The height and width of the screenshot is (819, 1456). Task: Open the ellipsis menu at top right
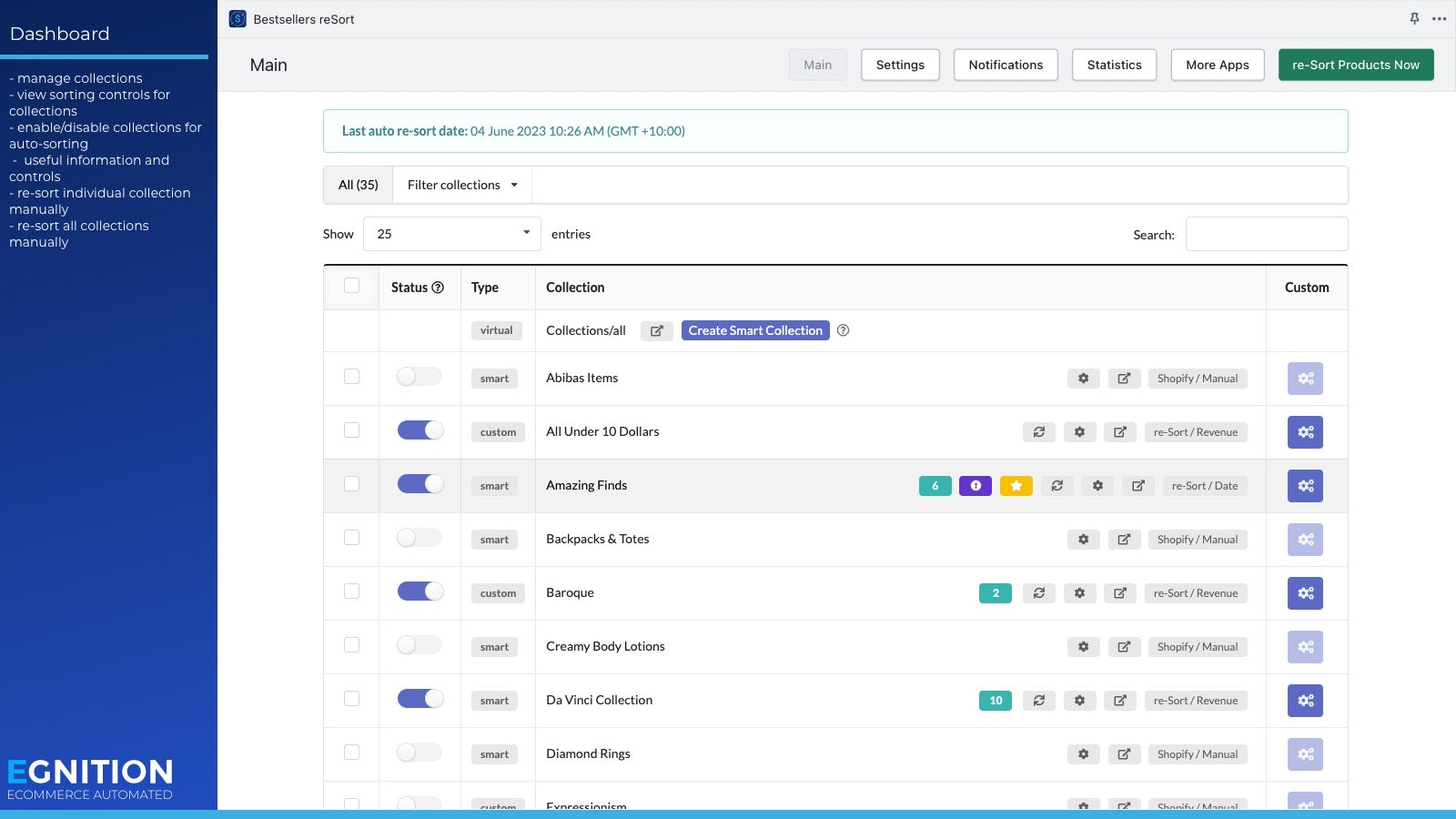point(1439,18)
